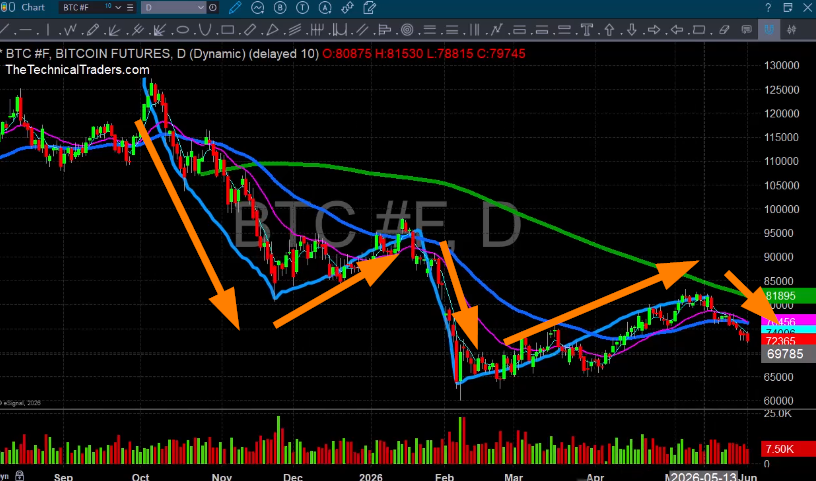Viewport: 816px width, 481px height.
Task: Open the studies wave icon
Action: (258, 8)
